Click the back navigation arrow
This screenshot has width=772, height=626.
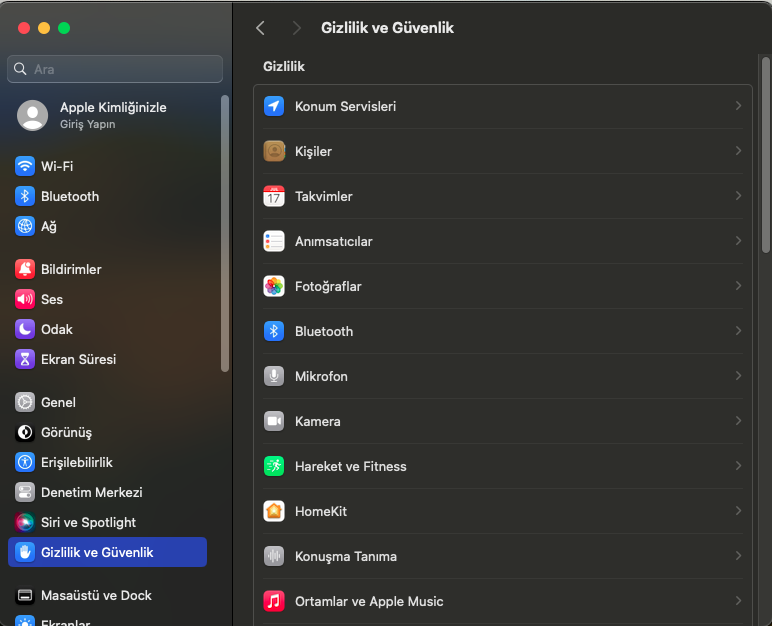(260, 28)
